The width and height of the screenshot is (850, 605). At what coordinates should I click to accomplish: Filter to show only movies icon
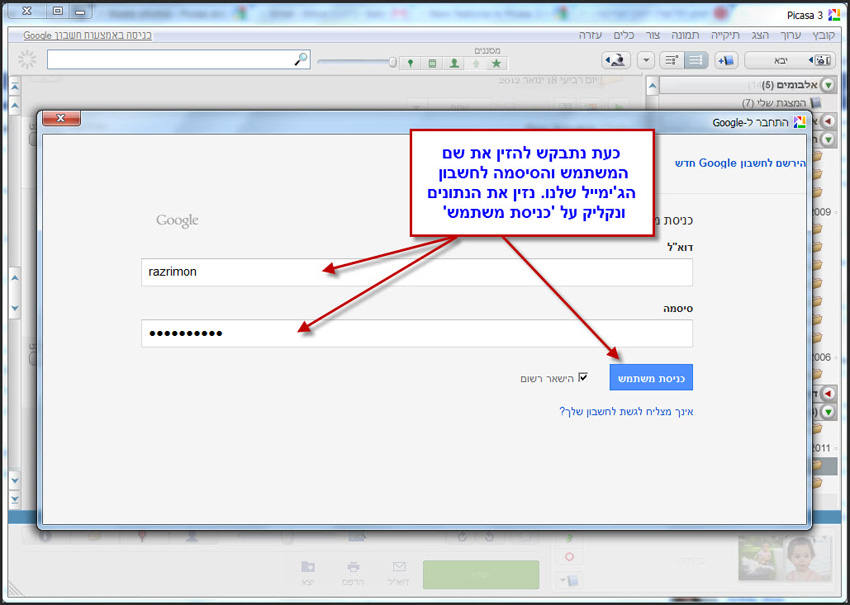point(432,63)
